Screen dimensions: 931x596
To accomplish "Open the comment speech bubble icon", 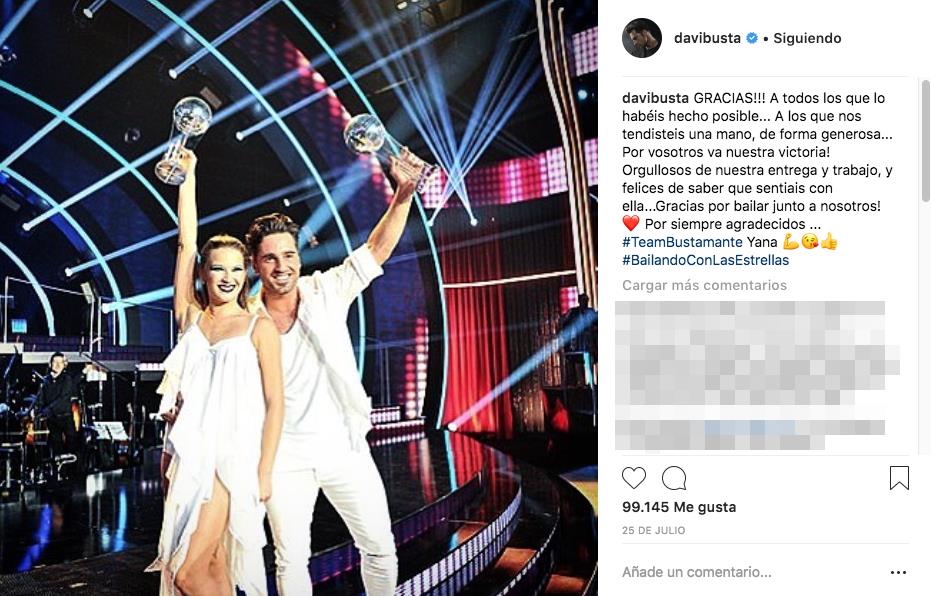I will coord(674,478).
